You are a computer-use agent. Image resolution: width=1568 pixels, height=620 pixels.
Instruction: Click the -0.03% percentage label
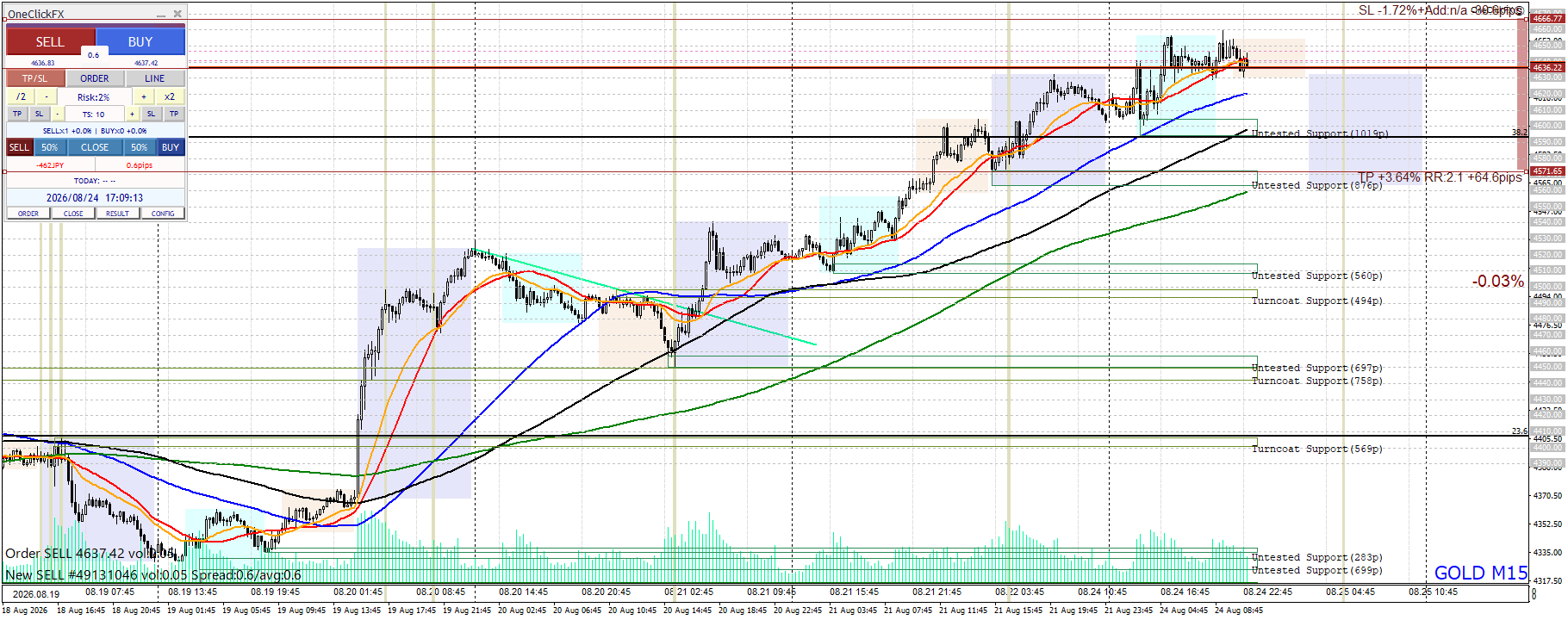click(1497, 282)
